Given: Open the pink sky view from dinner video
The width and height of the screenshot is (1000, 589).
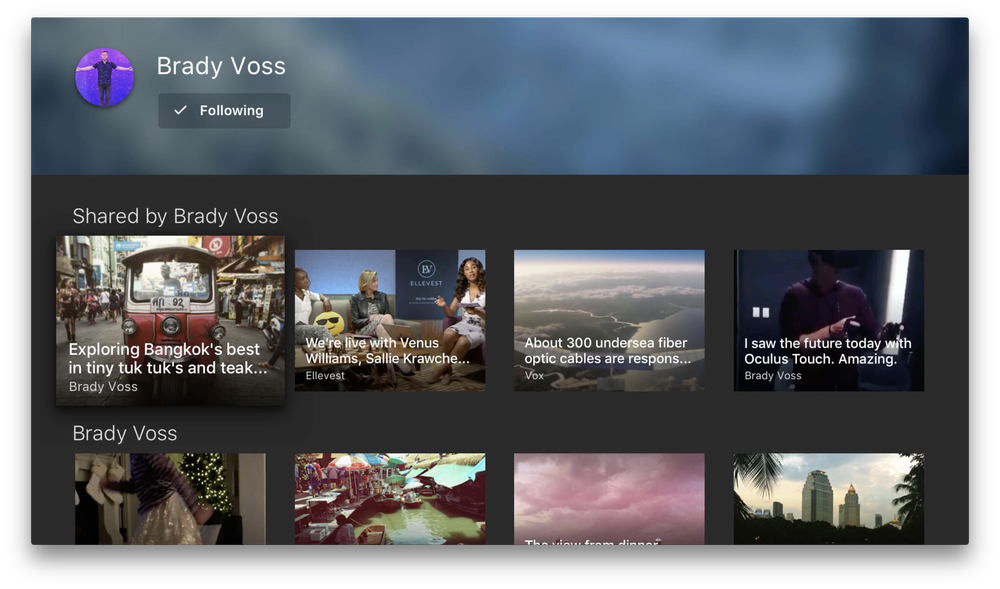Looking at the screenshot, I should 609,498.
